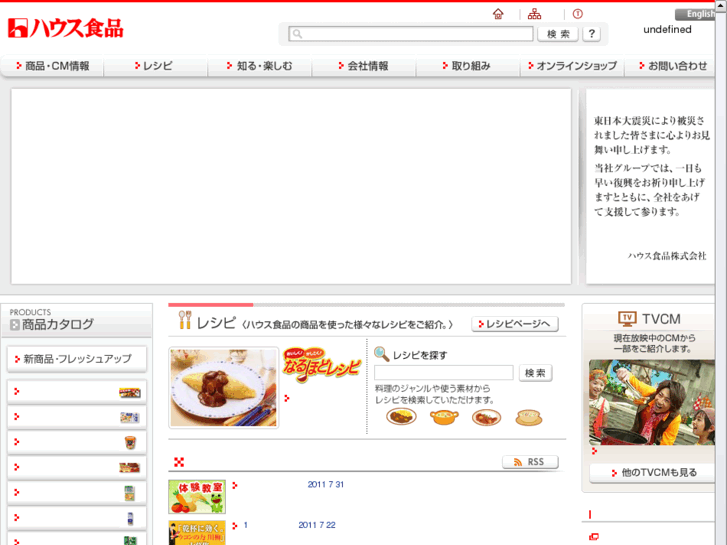Image resolution: width=727 pixels, height=545 pixels.
Task: Open the news item dated 2011 7 22
Action: pos(317,525)
